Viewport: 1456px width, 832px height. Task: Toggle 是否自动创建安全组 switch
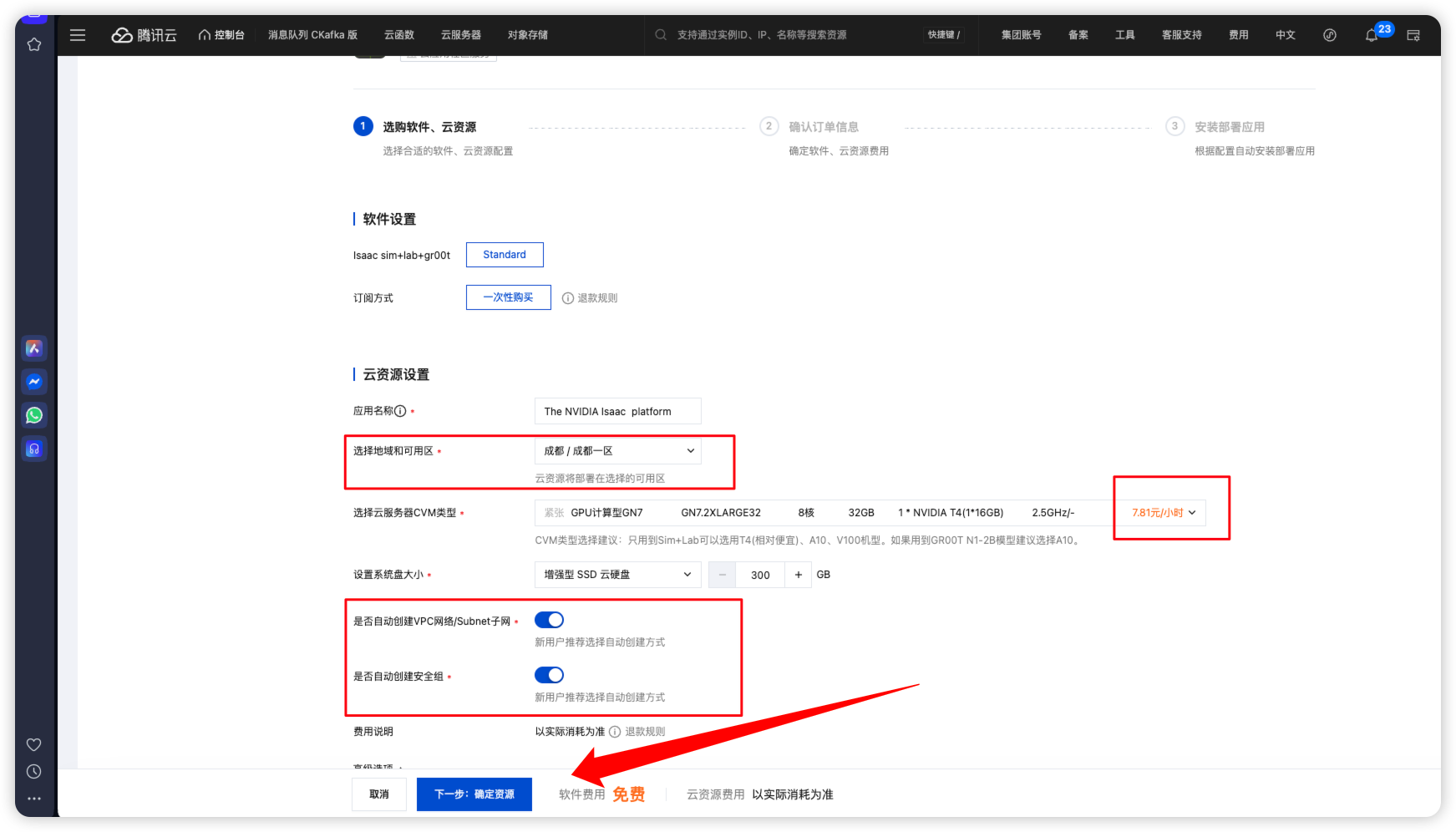(x=550, y=675)
